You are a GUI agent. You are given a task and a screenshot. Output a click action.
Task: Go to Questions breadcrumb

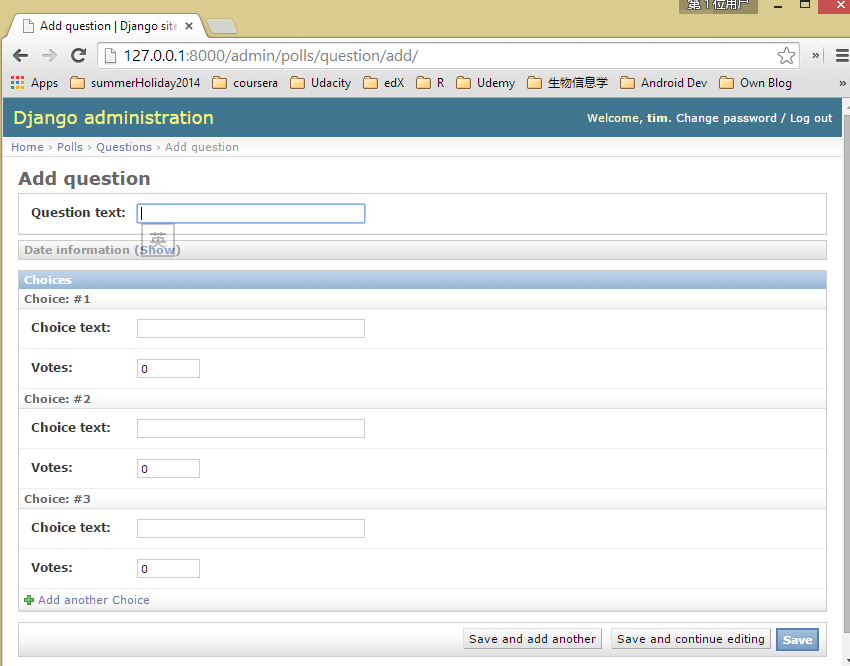click(x=124, y=147)
